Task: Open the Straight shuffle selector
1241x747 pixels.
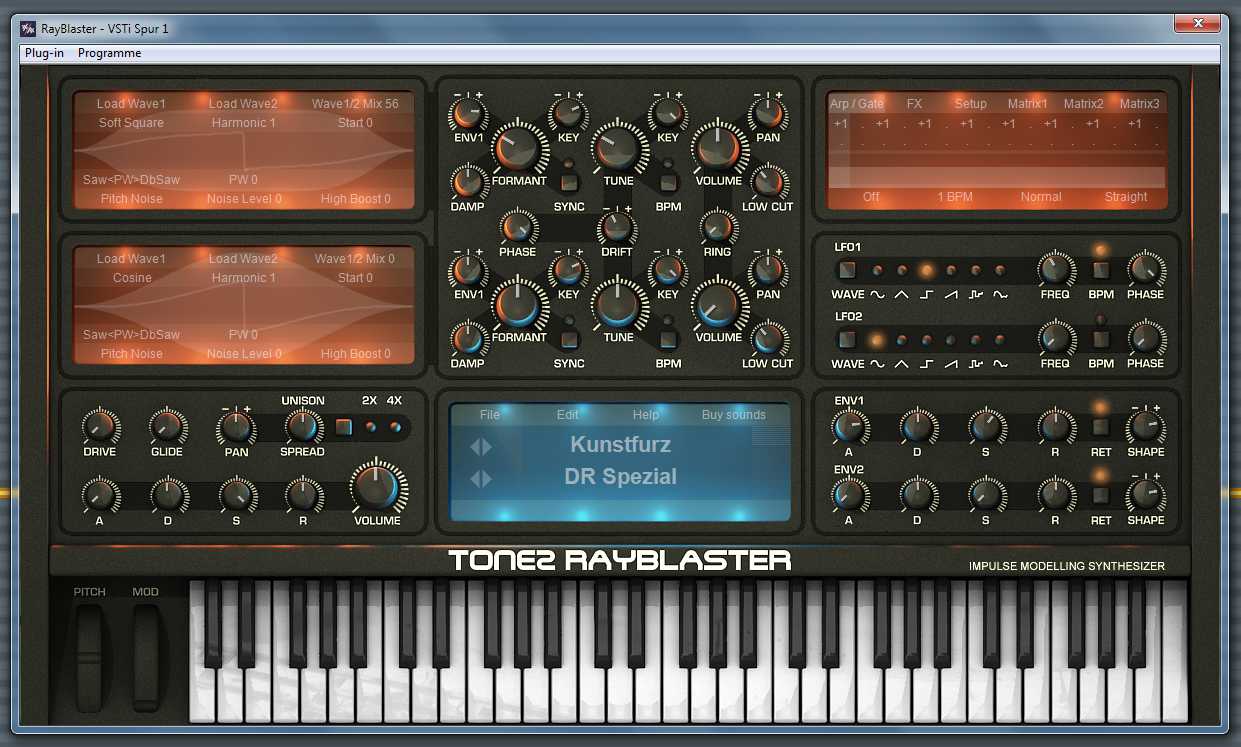Action: pyautogui.click(x=1126, y=197)
